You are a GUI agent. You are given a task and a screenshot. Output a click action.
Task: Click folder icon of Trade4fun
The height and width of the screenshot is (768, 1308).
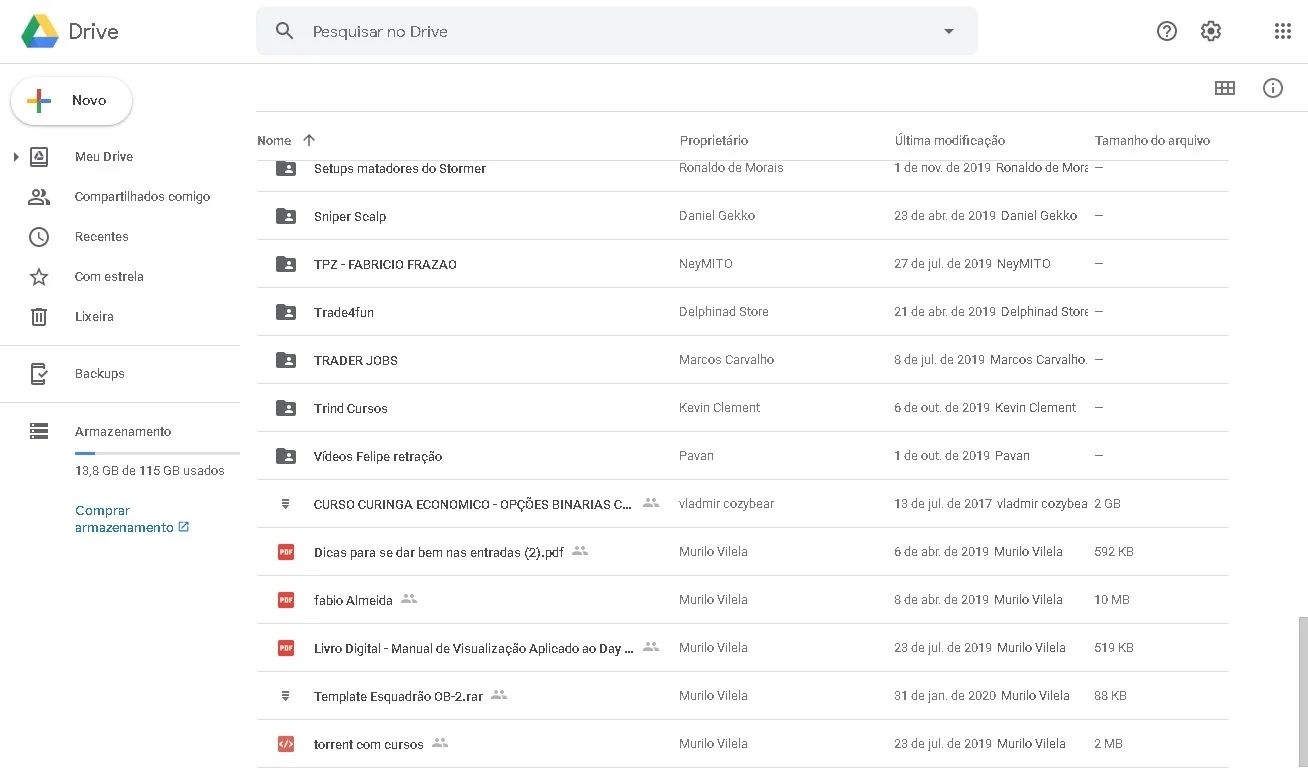(286, 312)
